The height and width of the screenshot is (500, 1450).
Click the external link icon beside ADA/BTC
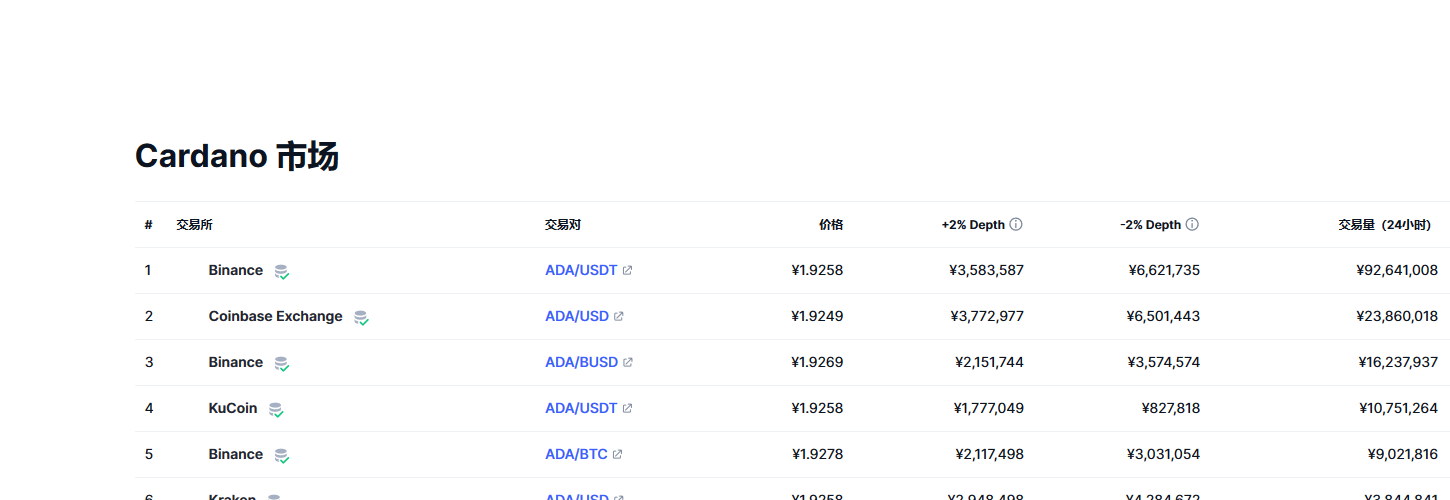point(617,455)
